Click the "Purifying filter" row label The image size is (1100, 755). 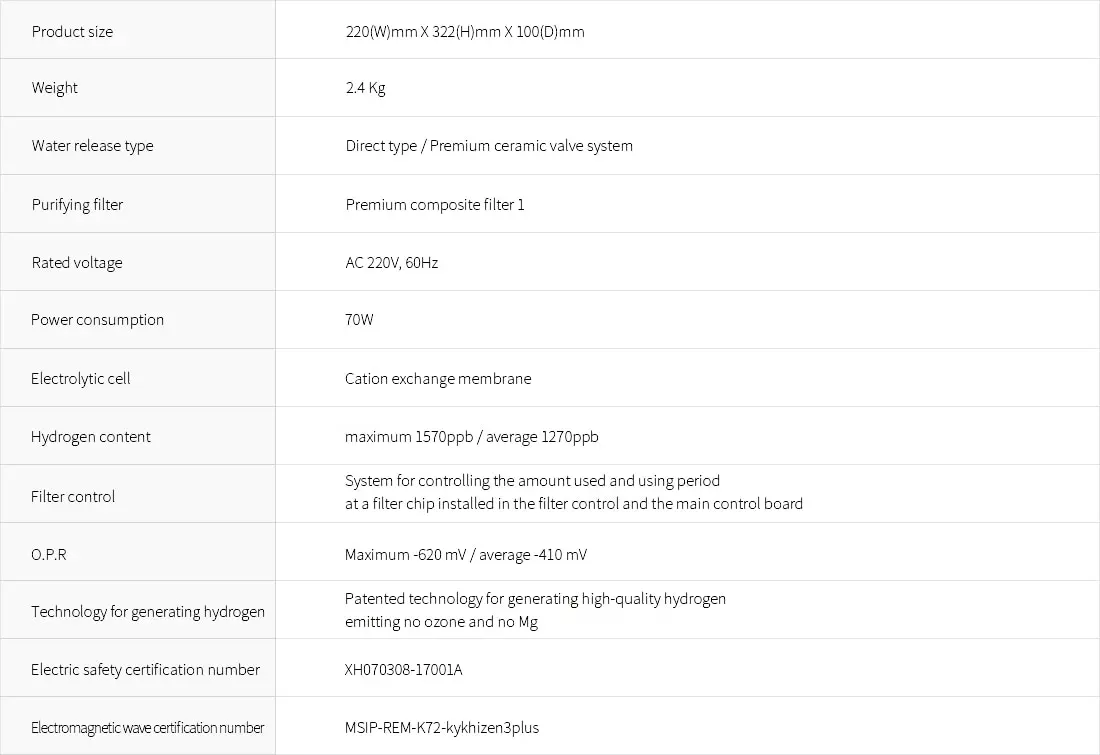coord(77,205)
